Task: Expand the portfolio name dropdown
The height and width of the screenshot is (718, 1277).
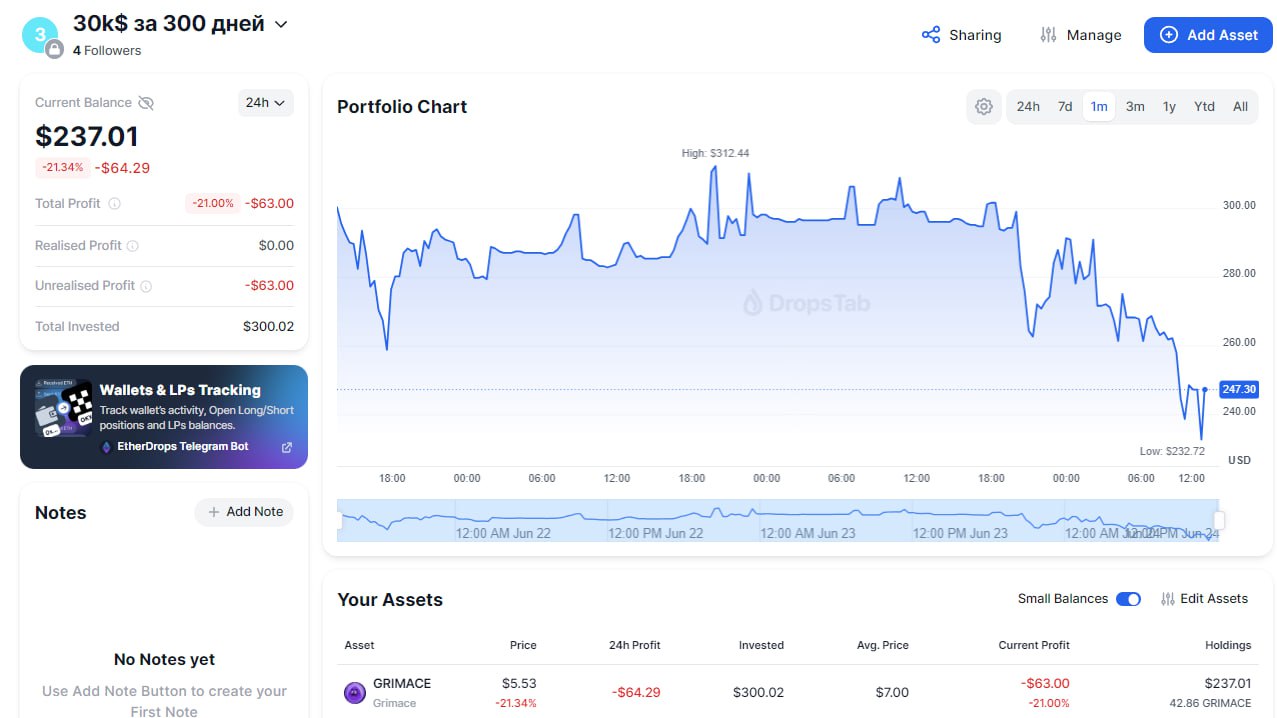Action: [x=281, y=24]
